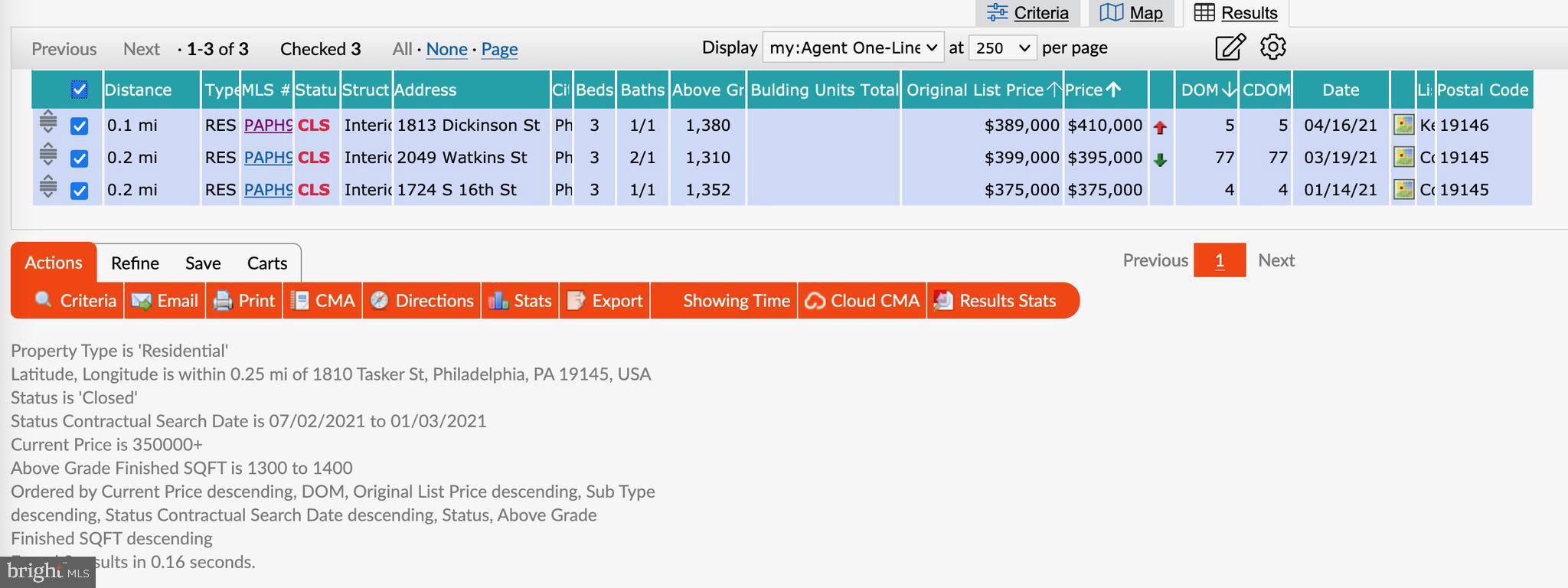Open the 250 per page dropdown

tap(1002, 47)
